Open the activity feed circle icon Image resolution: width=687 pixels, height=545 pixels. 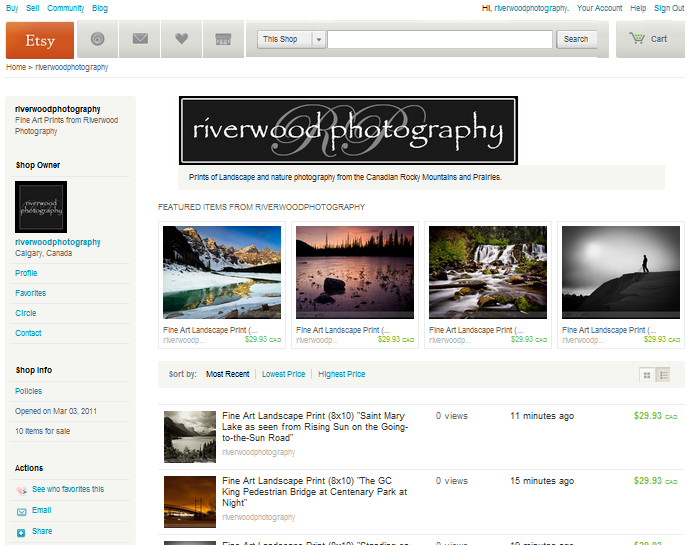pyautogui.click(x=97, y=39)
